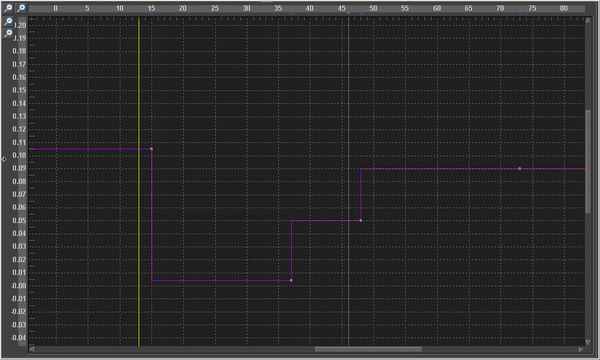This screenshot has width=600, height=360.
Task: Click the horizontal scrollbar left arrow
Action: [32, 349]
